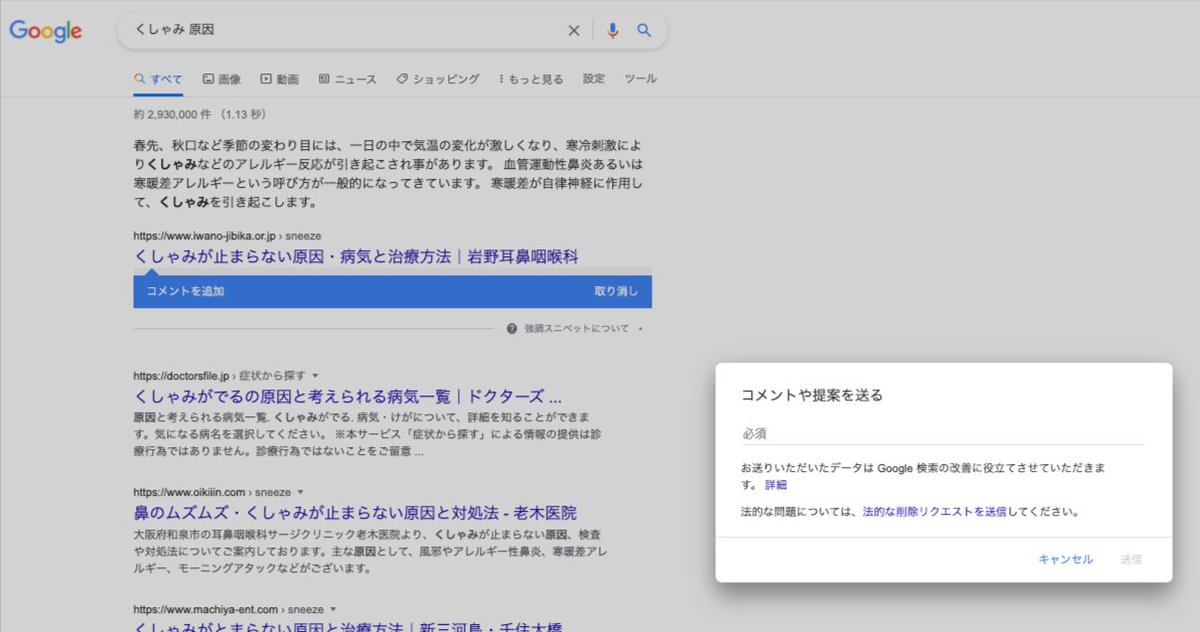Viewport: 1200px width, 632px height.
Task: Open the ショッピング tab
Action: (x=437, y=79)
